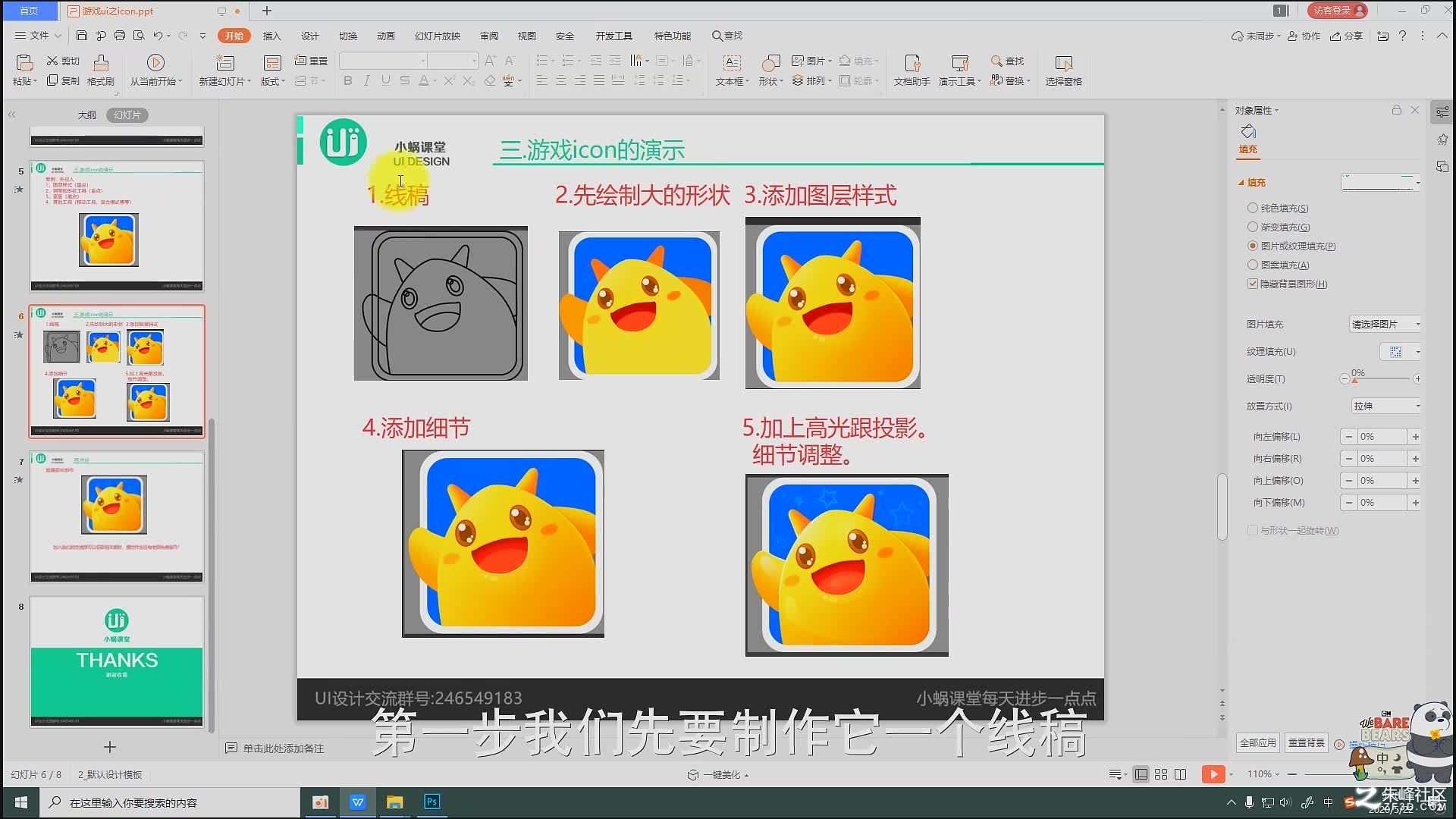Open the Picture fill (请选择图片) dropdown
The image size is (1456, 819).
click(x=1385, y=324)
